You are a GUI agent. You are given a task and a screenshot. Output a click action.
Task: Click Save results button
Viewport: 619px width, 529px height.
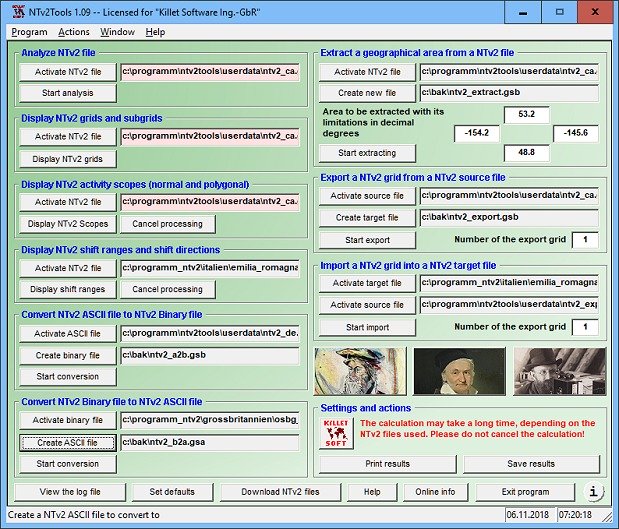[531, 464]
